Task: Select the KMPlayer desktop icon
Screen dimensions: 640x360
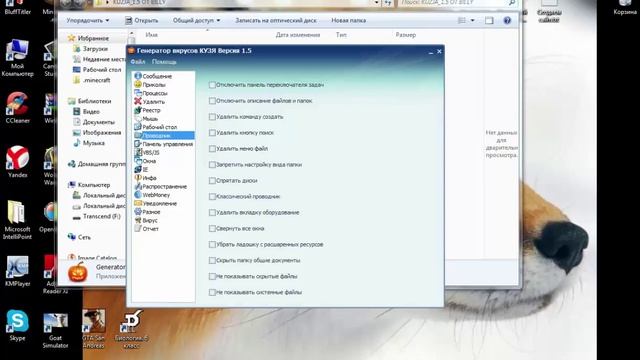Action: tap(18, 271)
